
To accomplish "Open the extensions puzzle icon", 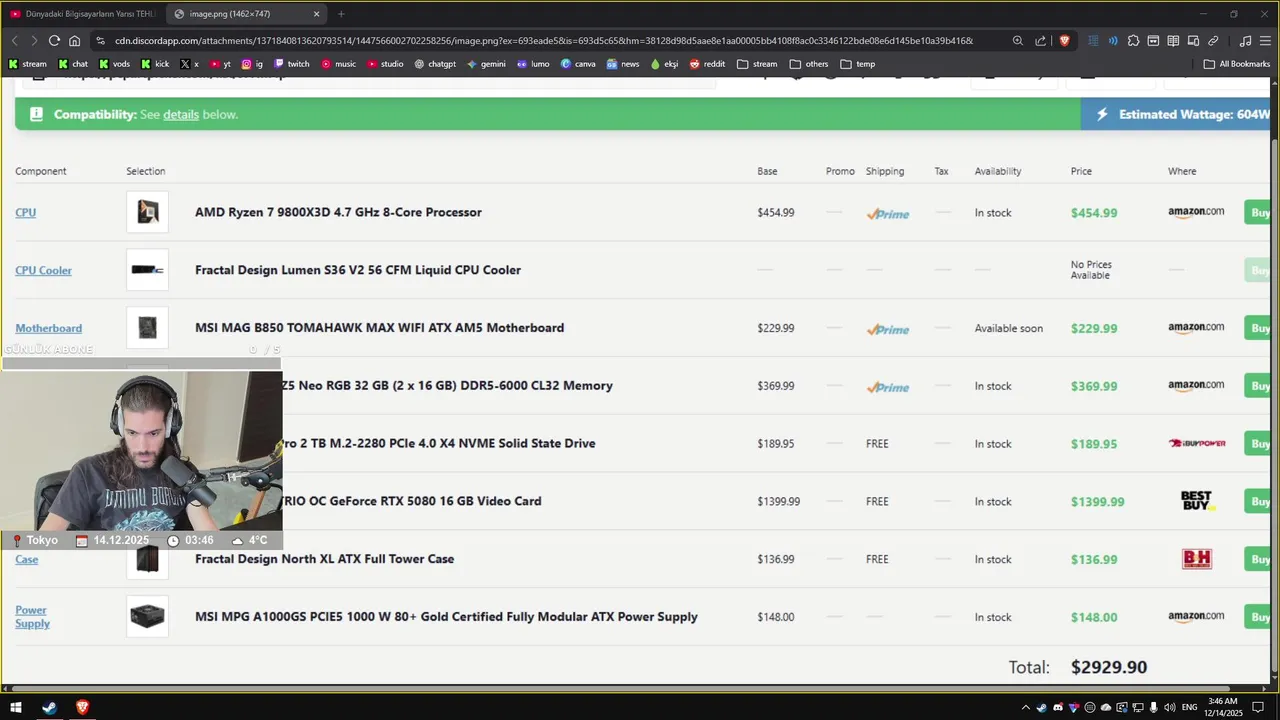I will point(1133,41).
